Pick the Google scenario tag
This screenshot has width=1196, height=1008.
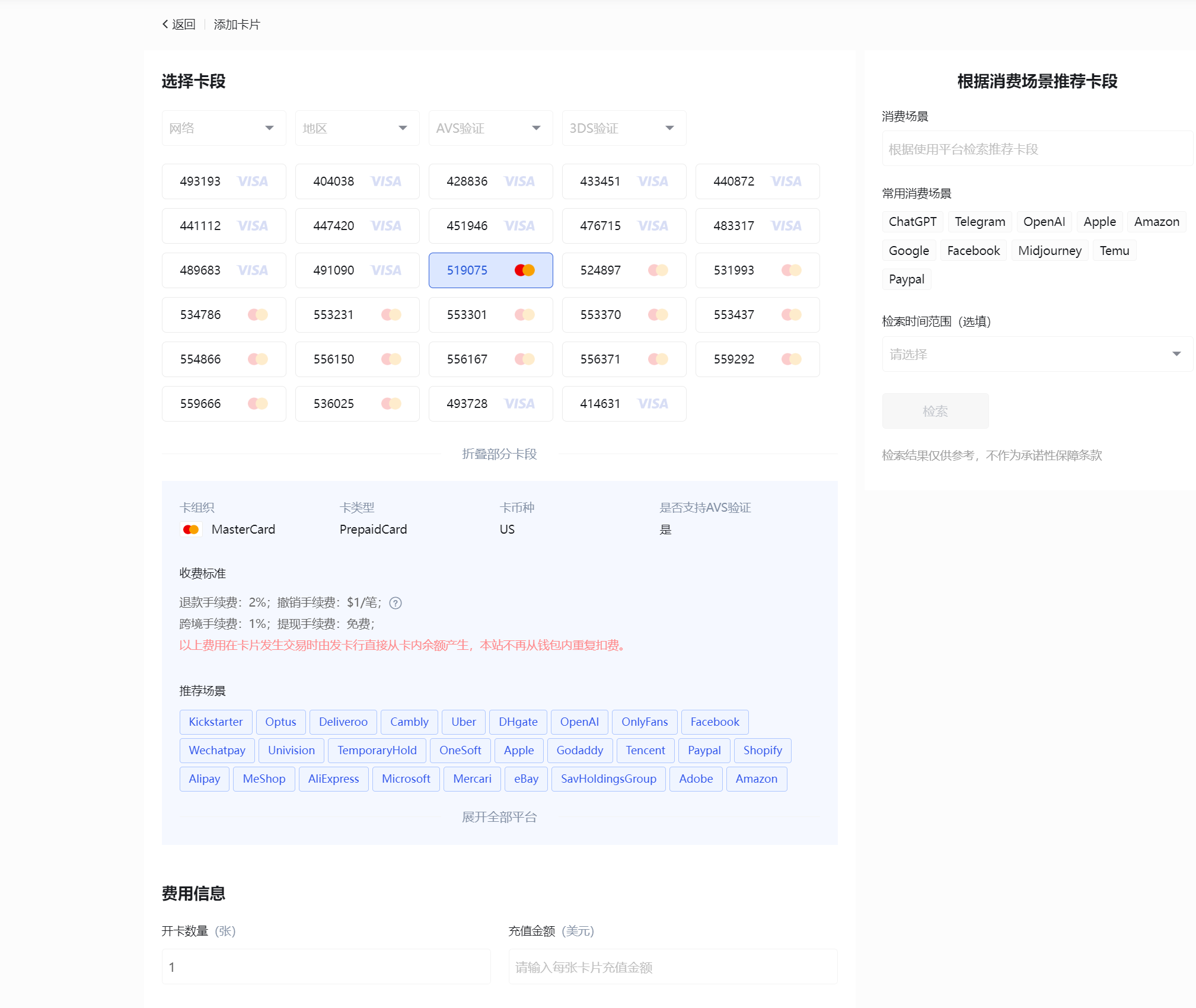(x=908, y=251)
